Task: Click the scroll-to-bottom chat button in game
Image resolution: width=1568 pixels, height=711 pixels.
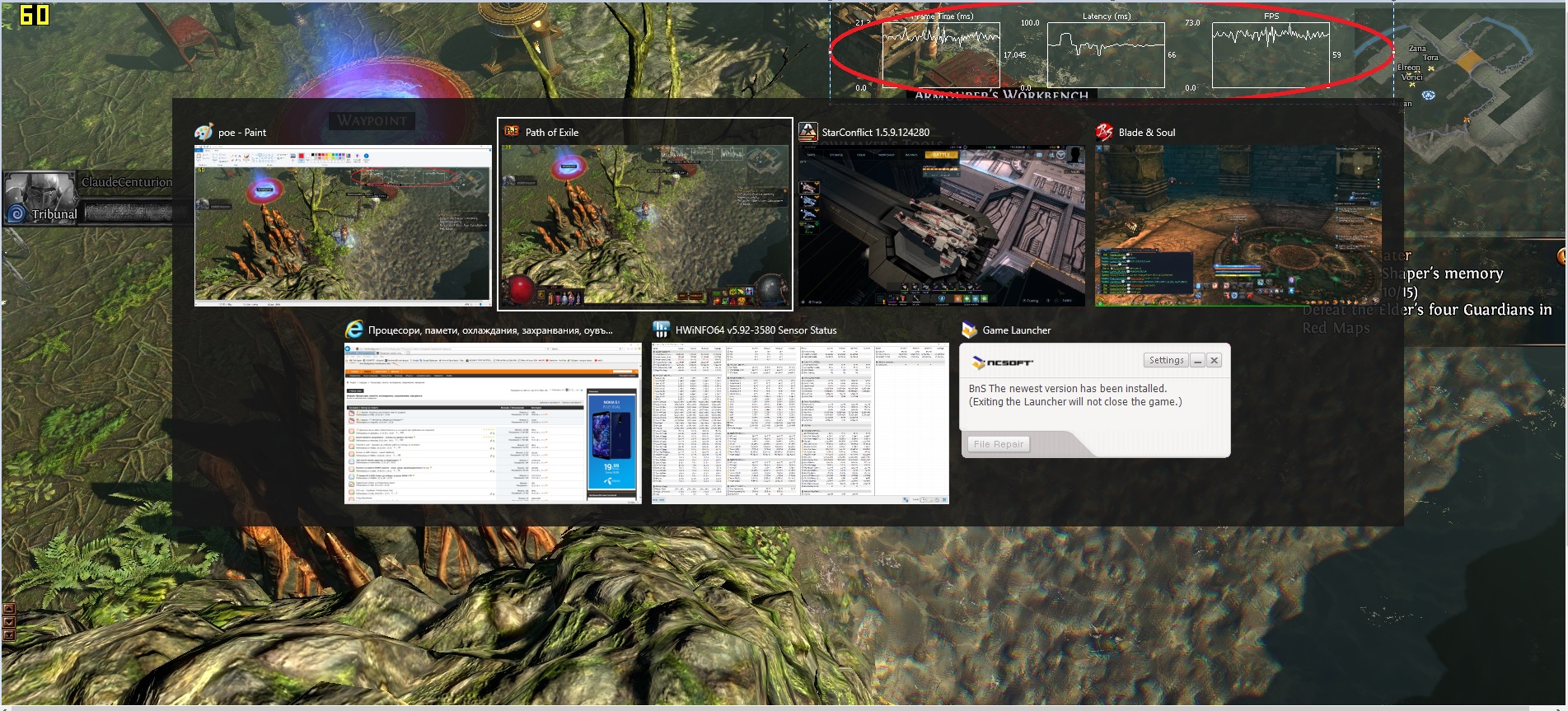Action: click(9, 634)
